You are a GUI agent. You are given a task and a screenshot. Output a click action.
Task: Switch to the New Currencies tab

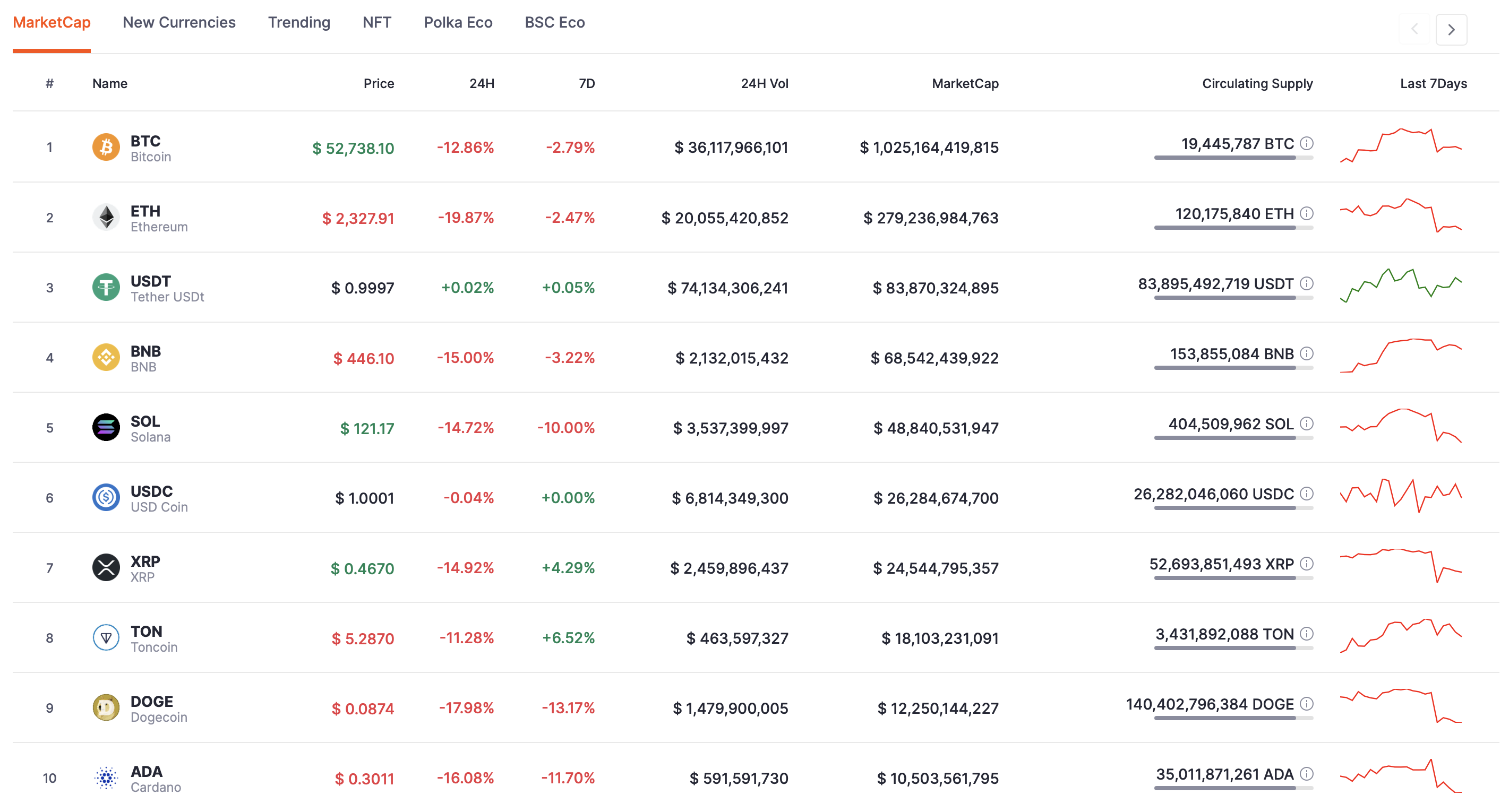[178, 22]
